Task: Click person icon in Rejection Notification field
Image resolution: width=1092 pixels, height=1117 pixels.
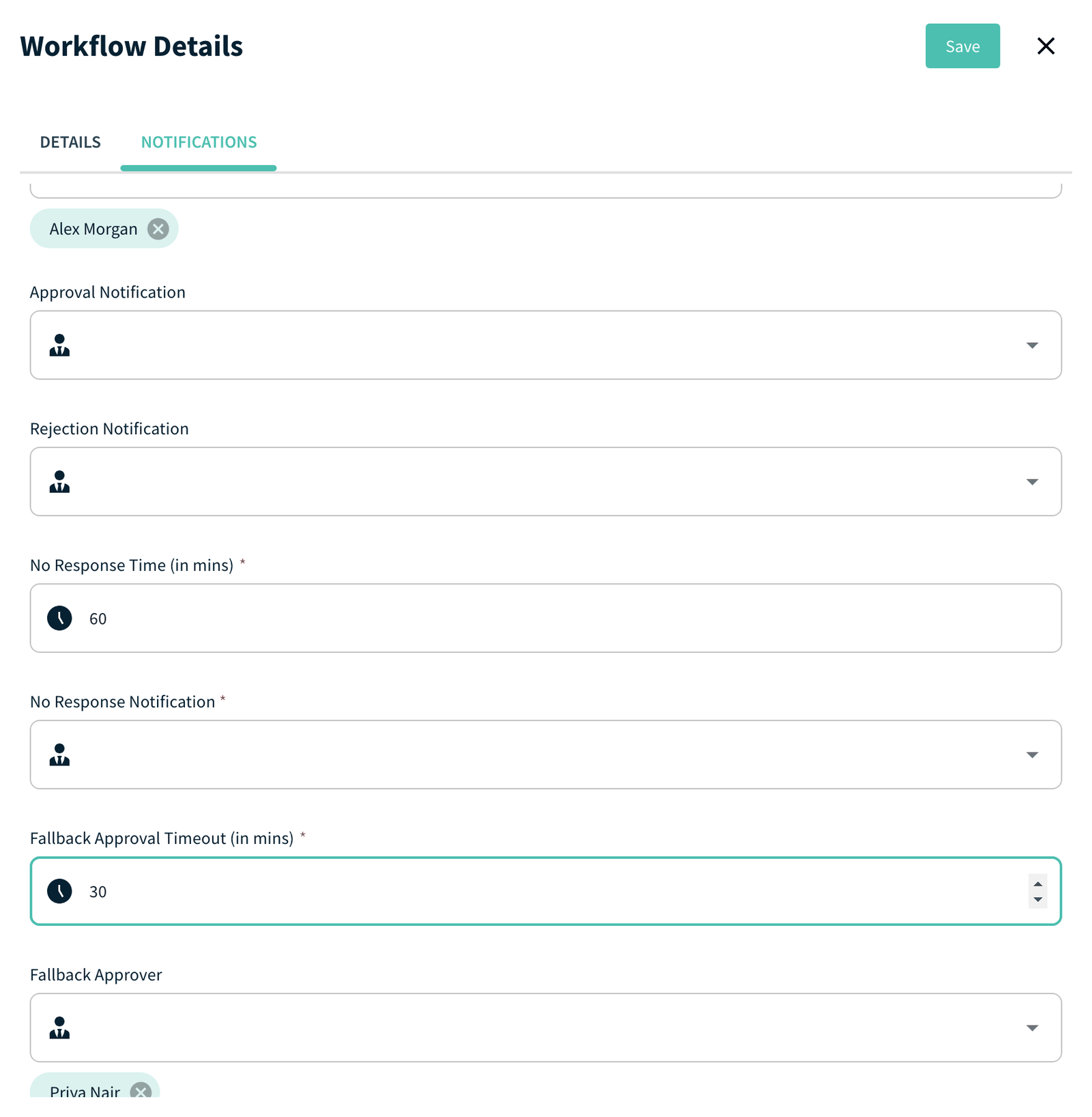Action: coord(59,481)
